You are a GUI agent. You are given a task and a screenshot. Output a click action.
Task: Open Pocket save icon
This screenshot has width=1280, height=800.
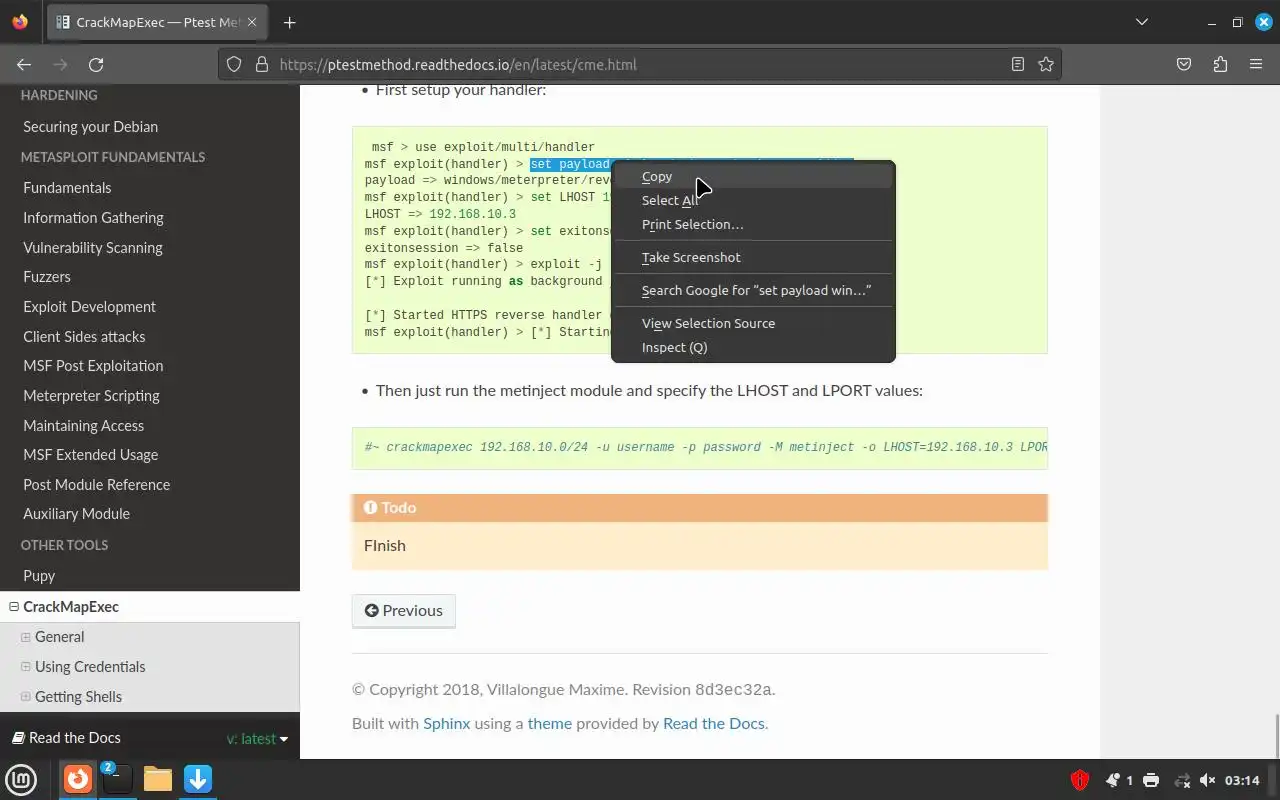[1184, 64]
